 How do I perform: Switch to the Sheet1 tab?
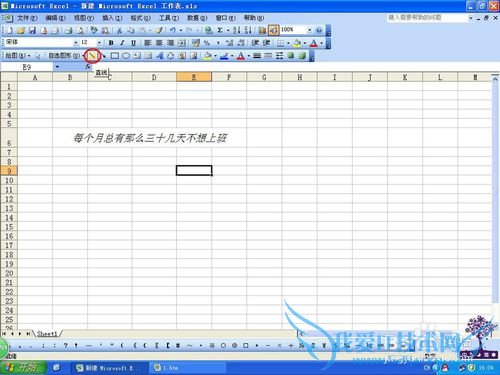click(x=47, y=334)
